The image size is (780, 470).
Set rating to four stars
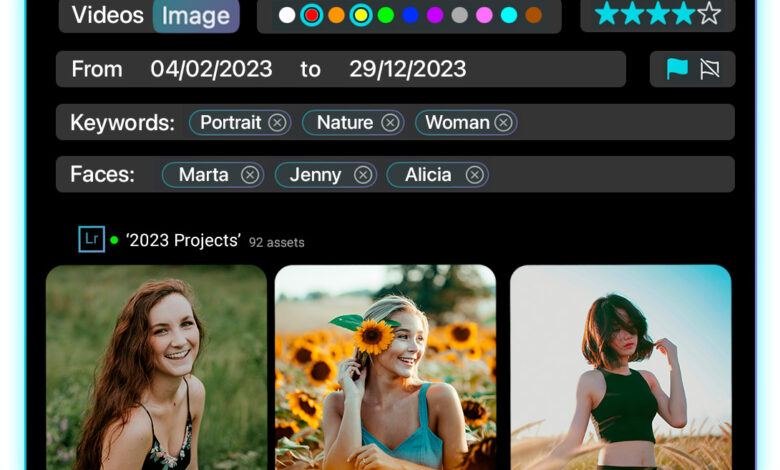click(x=683, y=13)
